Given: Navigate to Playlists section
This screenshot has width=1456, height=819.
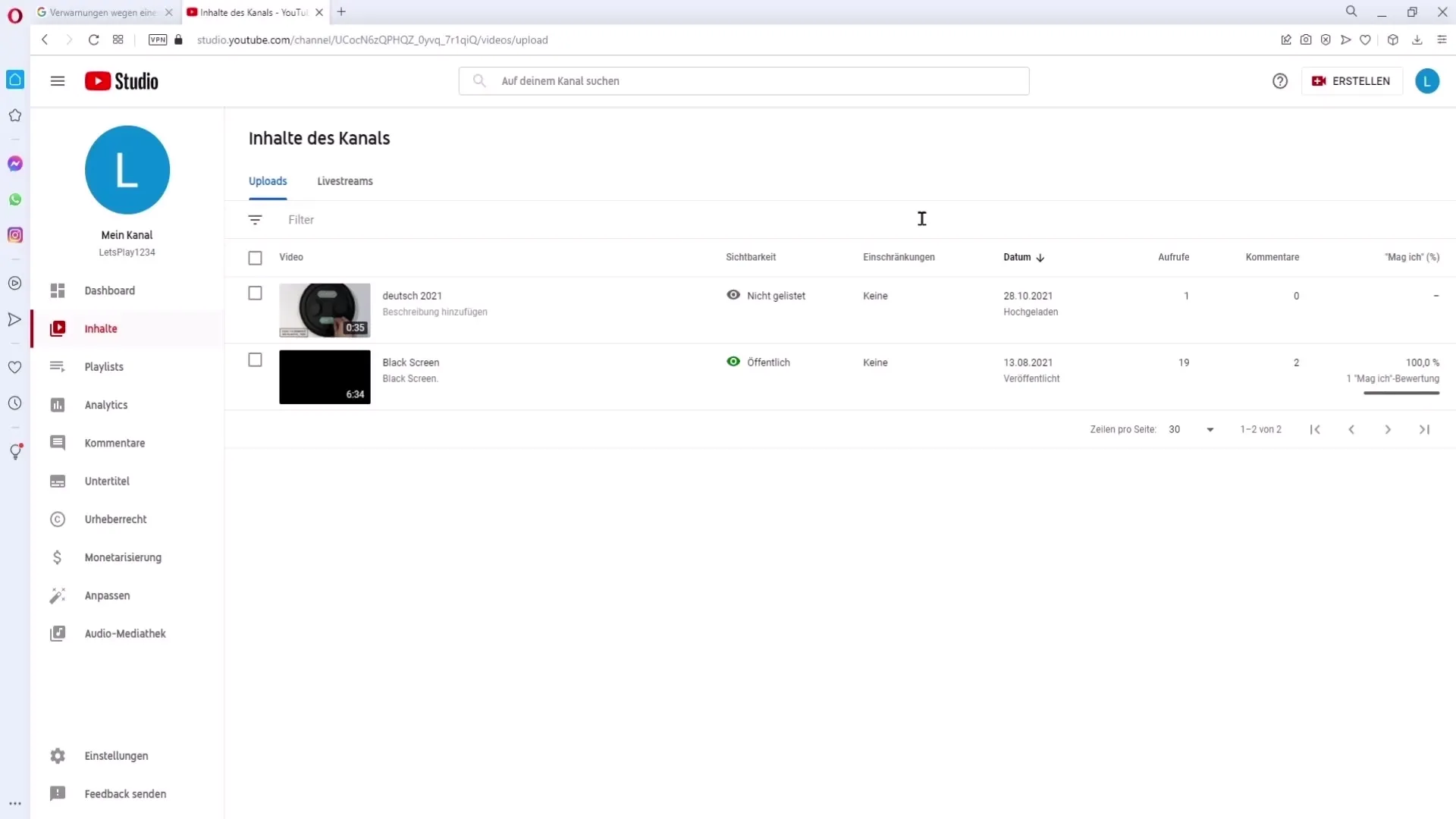Looking at the screenshot, I should (104, 366).
